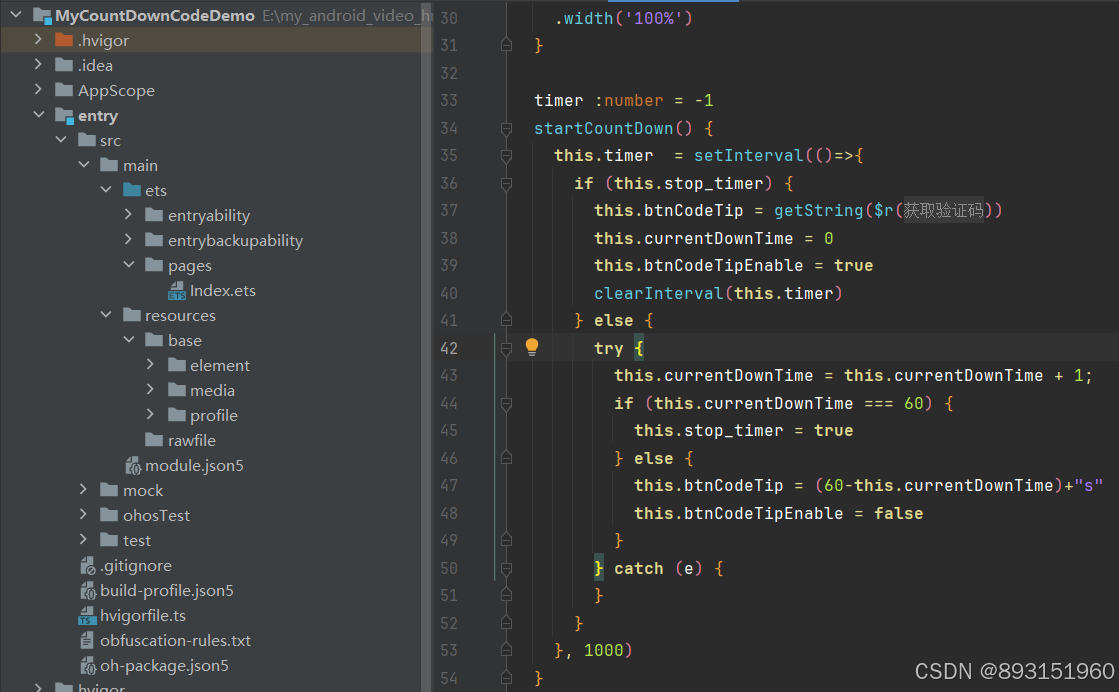Viewport: 1119px width, 692px height.
Task: Click the yellow lightbulb quick-fix icon
Action: 532,347
